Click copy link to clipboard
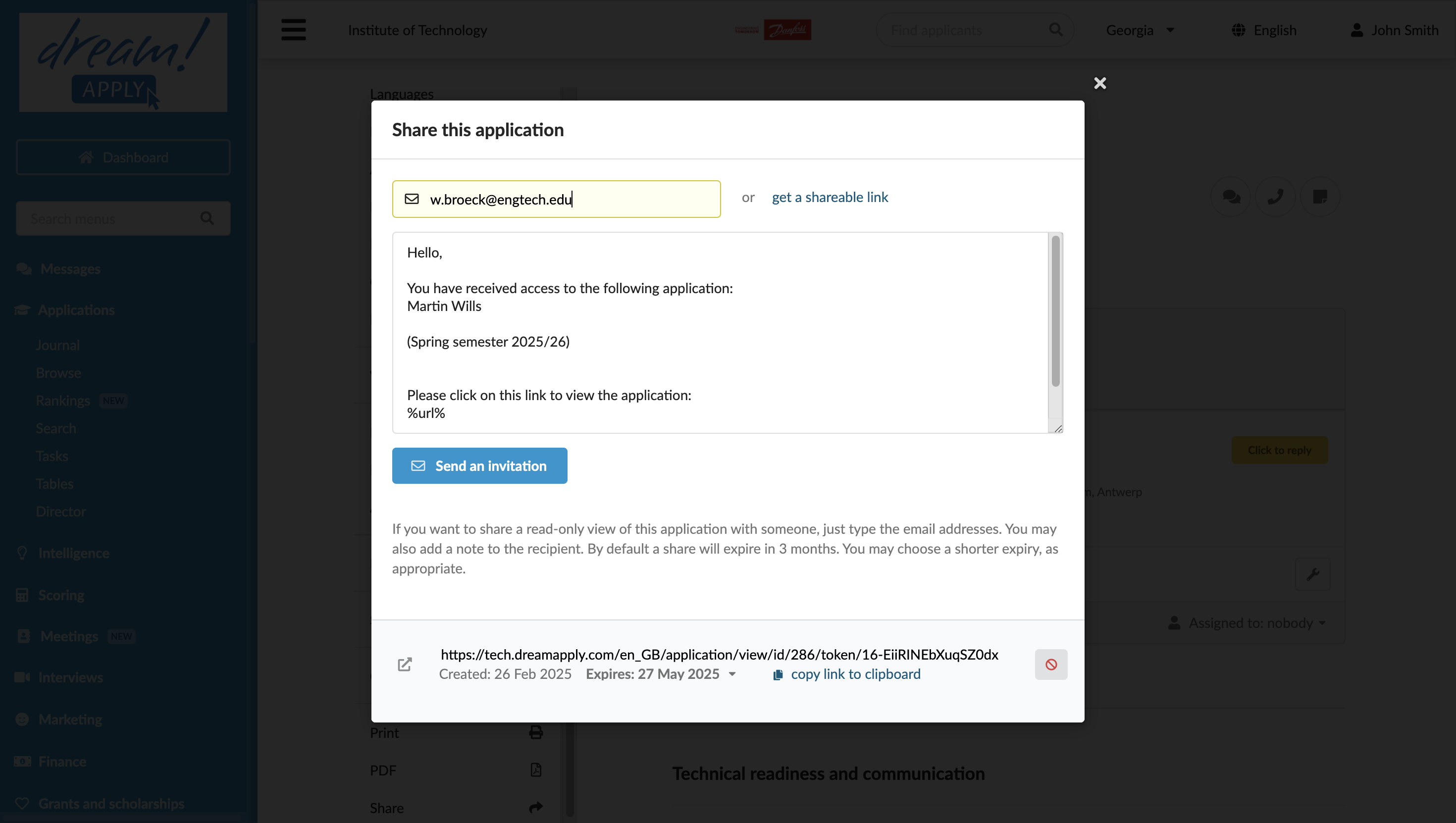This screenshot has height=823, width=1456. point(855,674)
